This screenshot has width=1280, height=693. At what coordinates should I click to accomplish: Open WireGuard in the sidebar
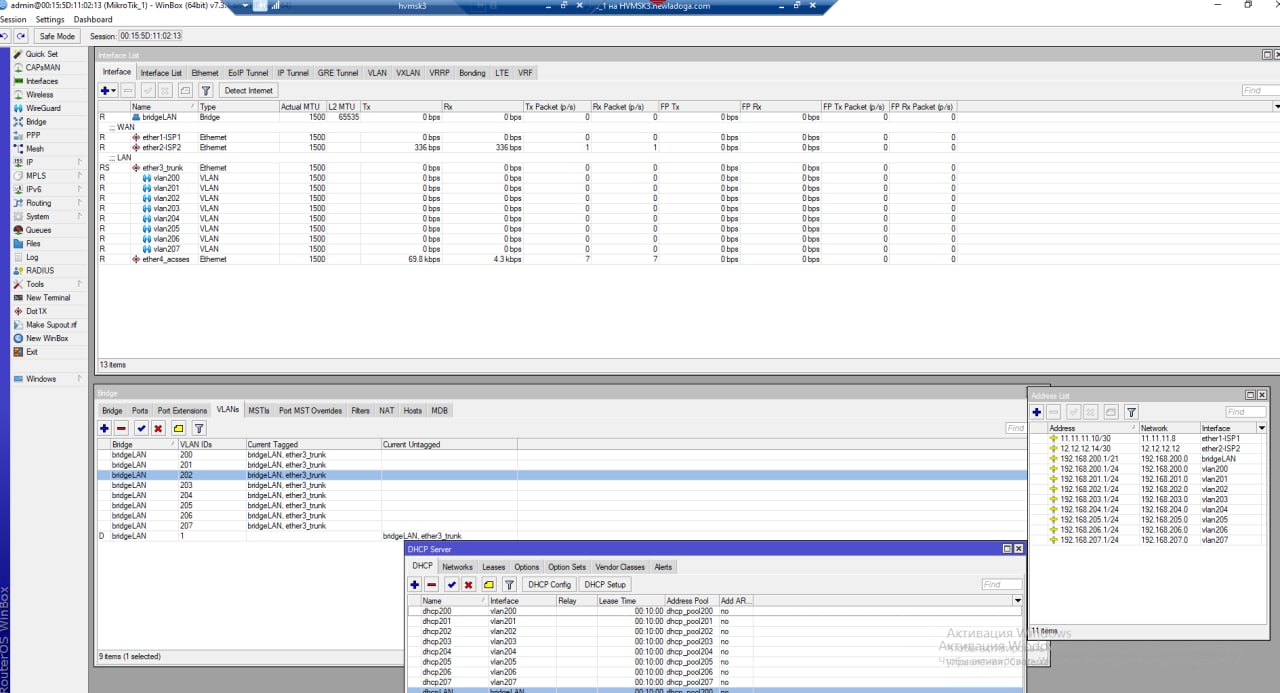tap(43, 108)
